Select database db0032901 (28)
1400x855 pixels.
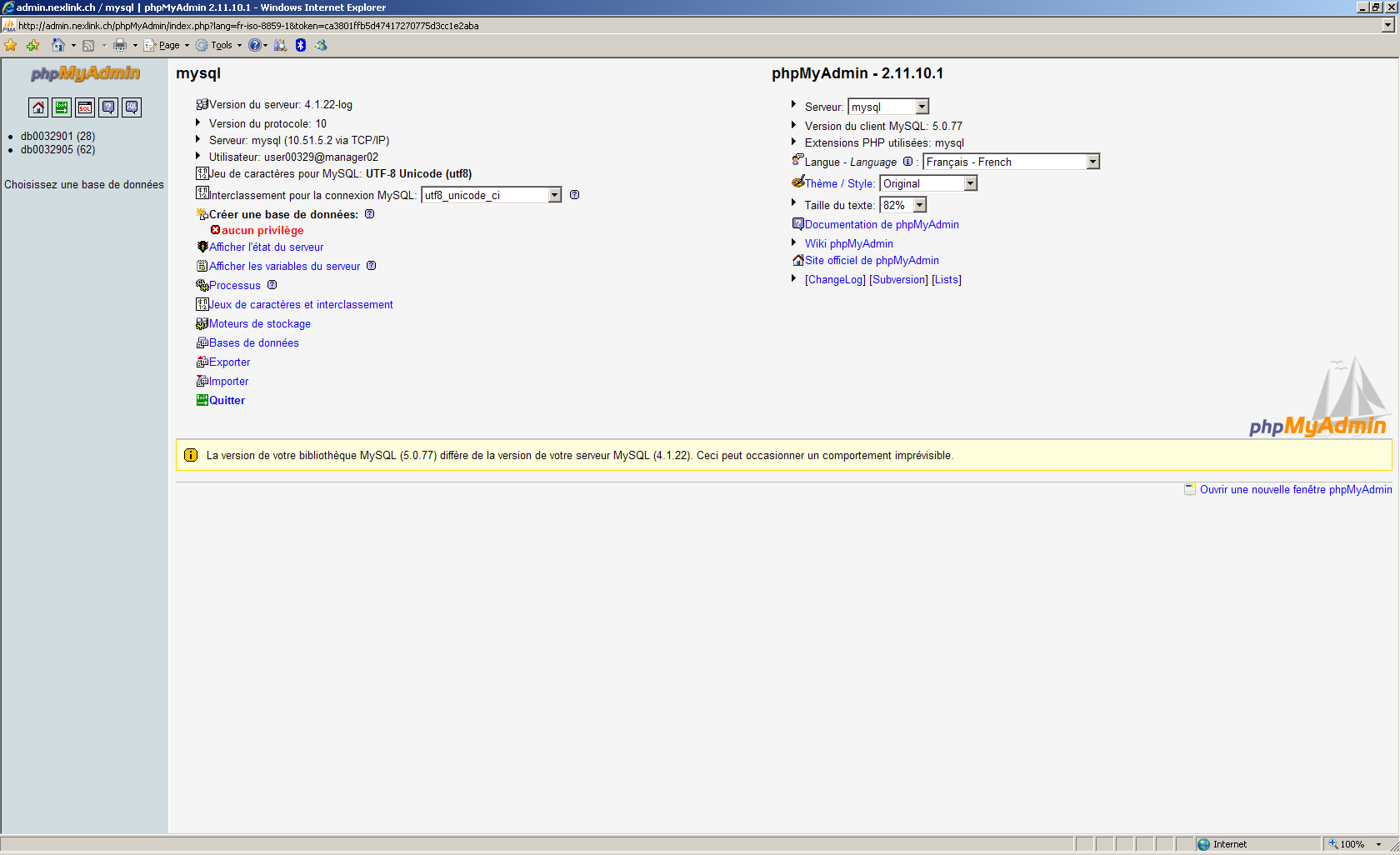pyautogui.click(x=57, y=136)
